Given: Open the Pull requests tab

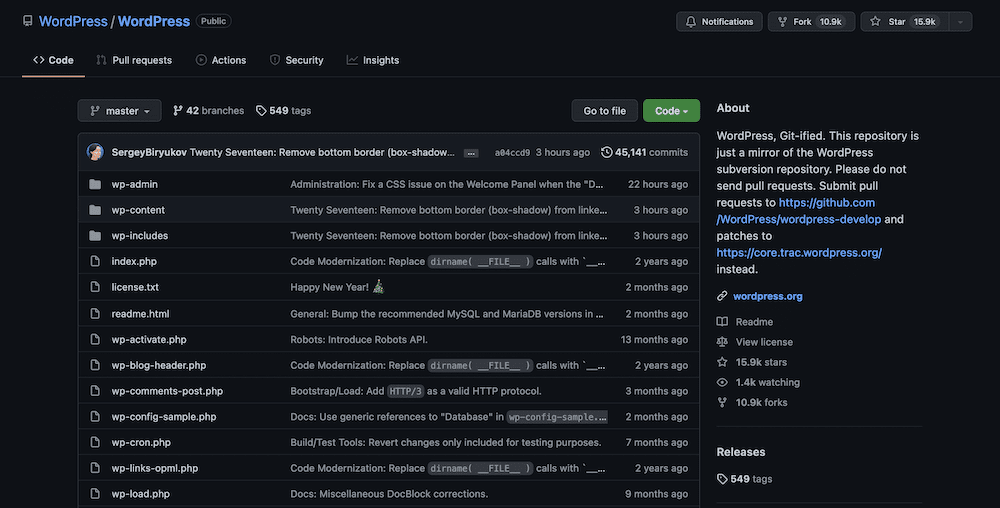Looking at the screenshot, I should 134,60.
